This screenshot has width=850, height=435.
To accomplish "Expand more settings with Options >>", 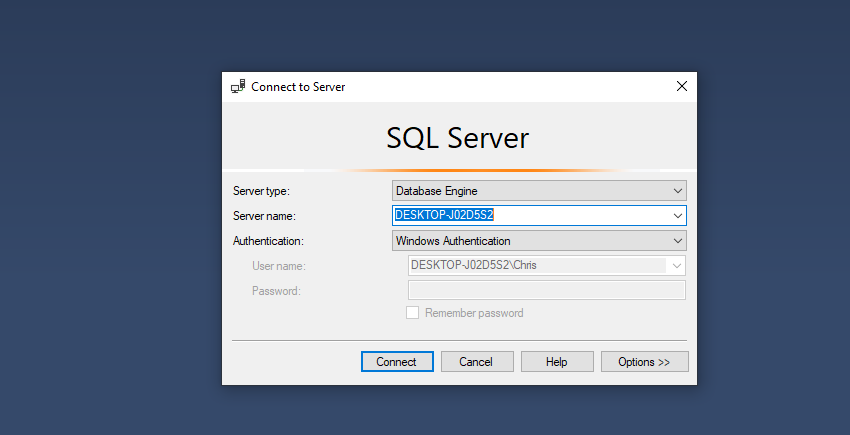I will pyautogui.click(x=644, y=362).
